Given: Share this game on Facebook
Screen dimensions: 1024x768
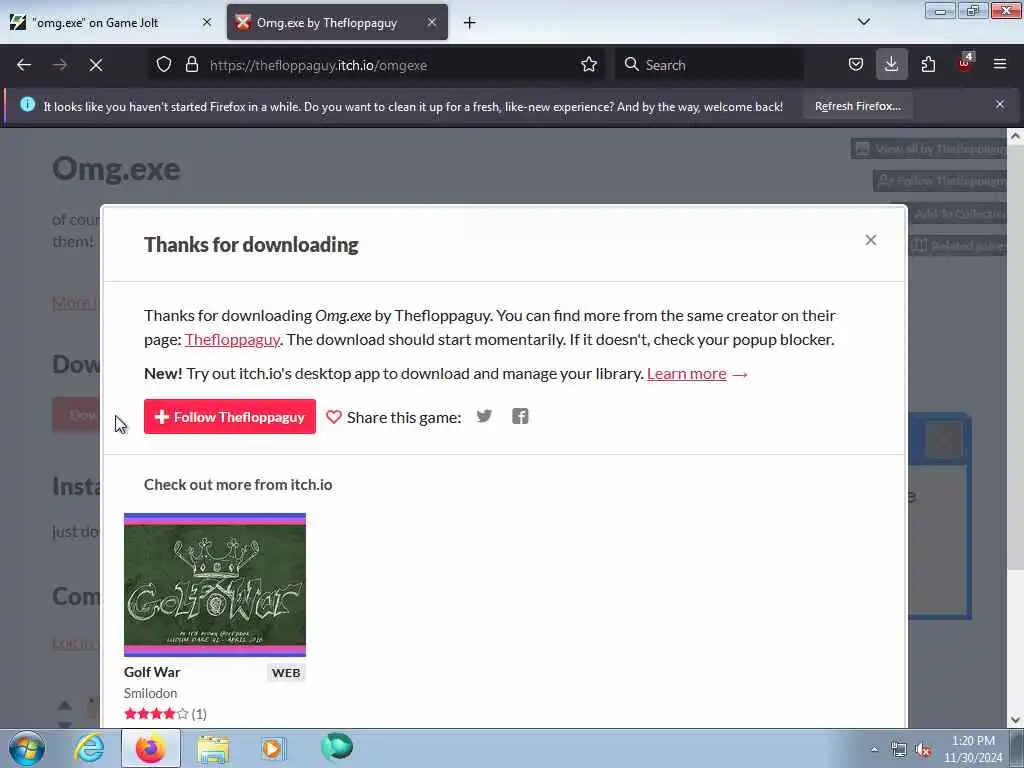Looking at the screenshot, I should click(520, 416).
